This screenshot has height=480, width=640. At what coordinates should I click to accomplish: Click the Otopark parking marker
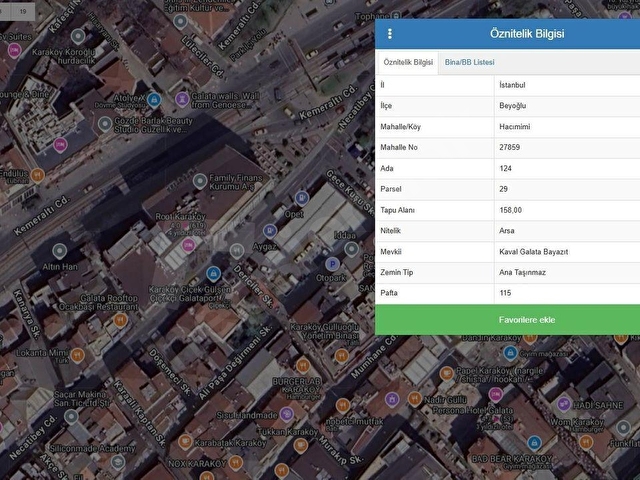(332, 264)
